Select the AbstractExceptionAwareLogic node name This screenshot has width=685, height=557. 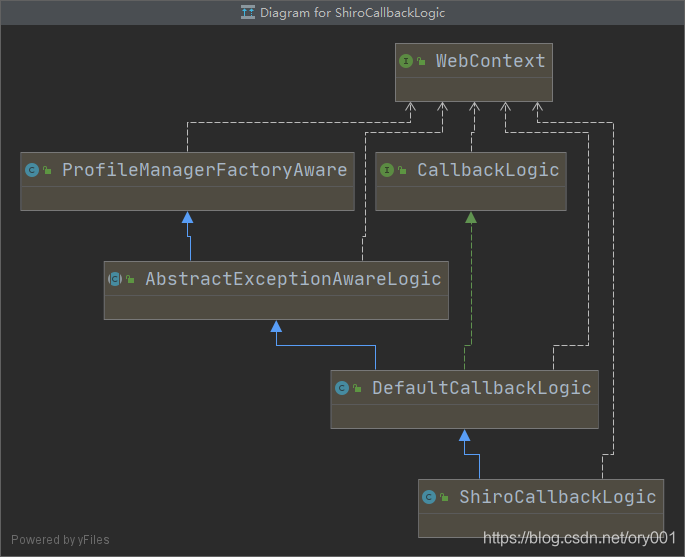pyautogui.click(x=293, y=279)
